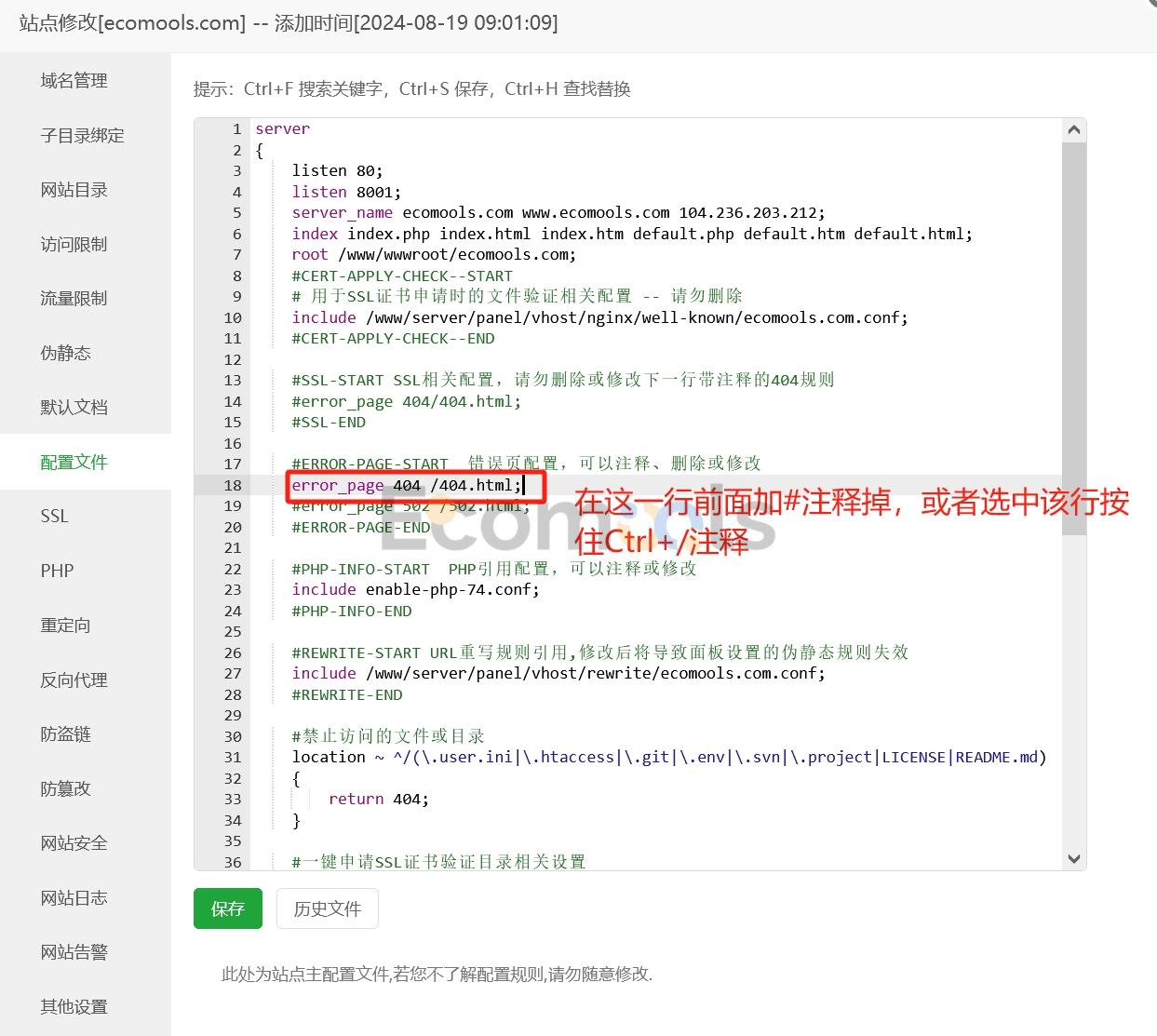Click the '#SSL-START' comment line
Image resolution: width=1157 pixels, height=1036 pixels.
(x=563, y=380)
